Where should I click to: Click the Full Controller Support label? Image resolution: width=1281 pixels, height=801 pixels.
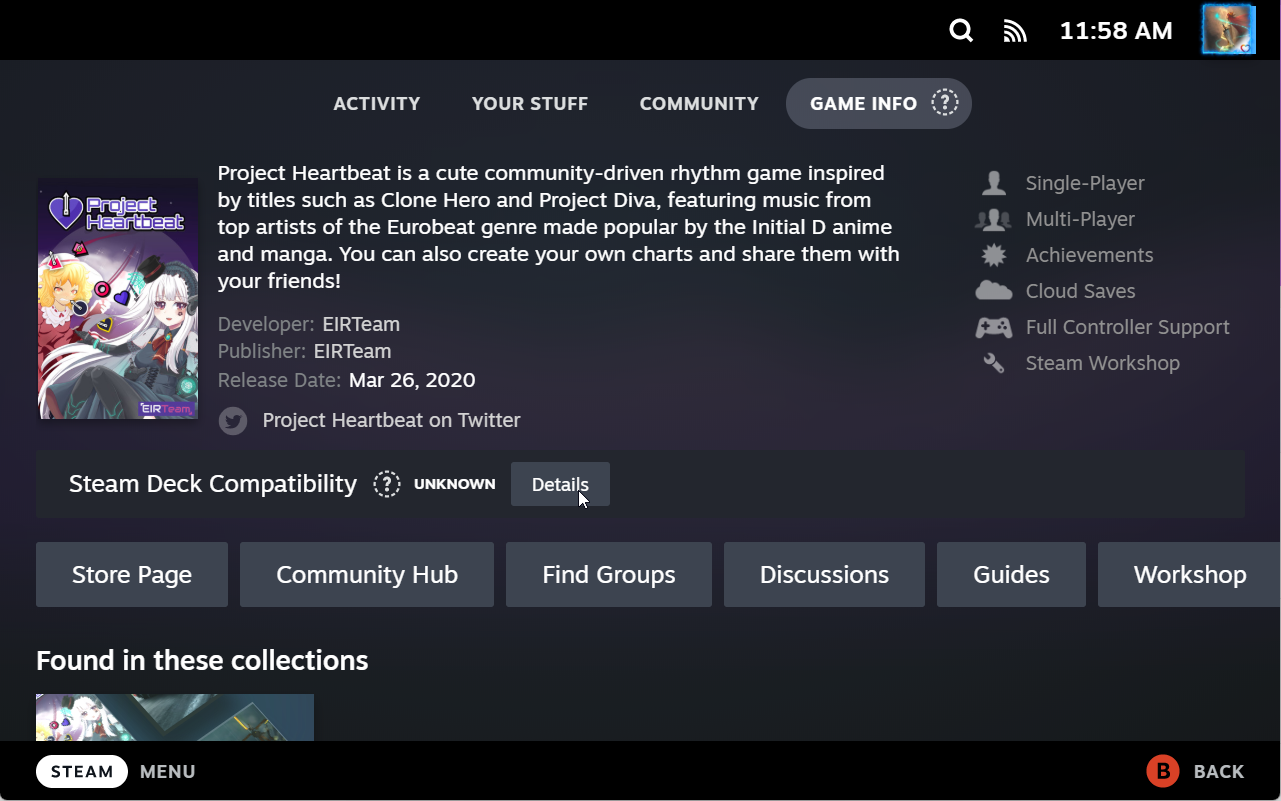(x=1127, y=327)
